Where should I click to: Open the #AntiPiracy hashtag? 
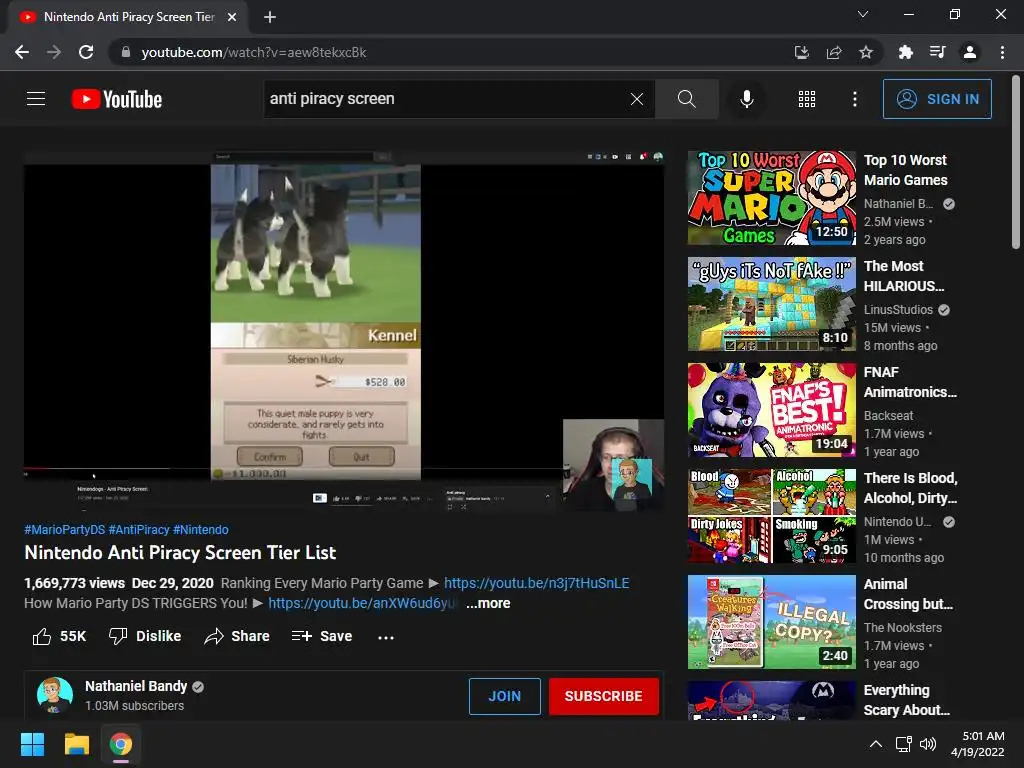(x=139, y=530)
